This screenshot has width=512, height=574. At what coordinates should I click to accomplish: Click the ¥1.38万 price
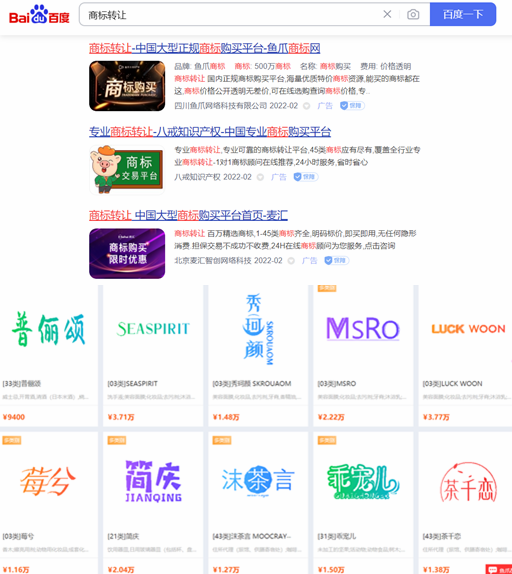coord(436,570)
